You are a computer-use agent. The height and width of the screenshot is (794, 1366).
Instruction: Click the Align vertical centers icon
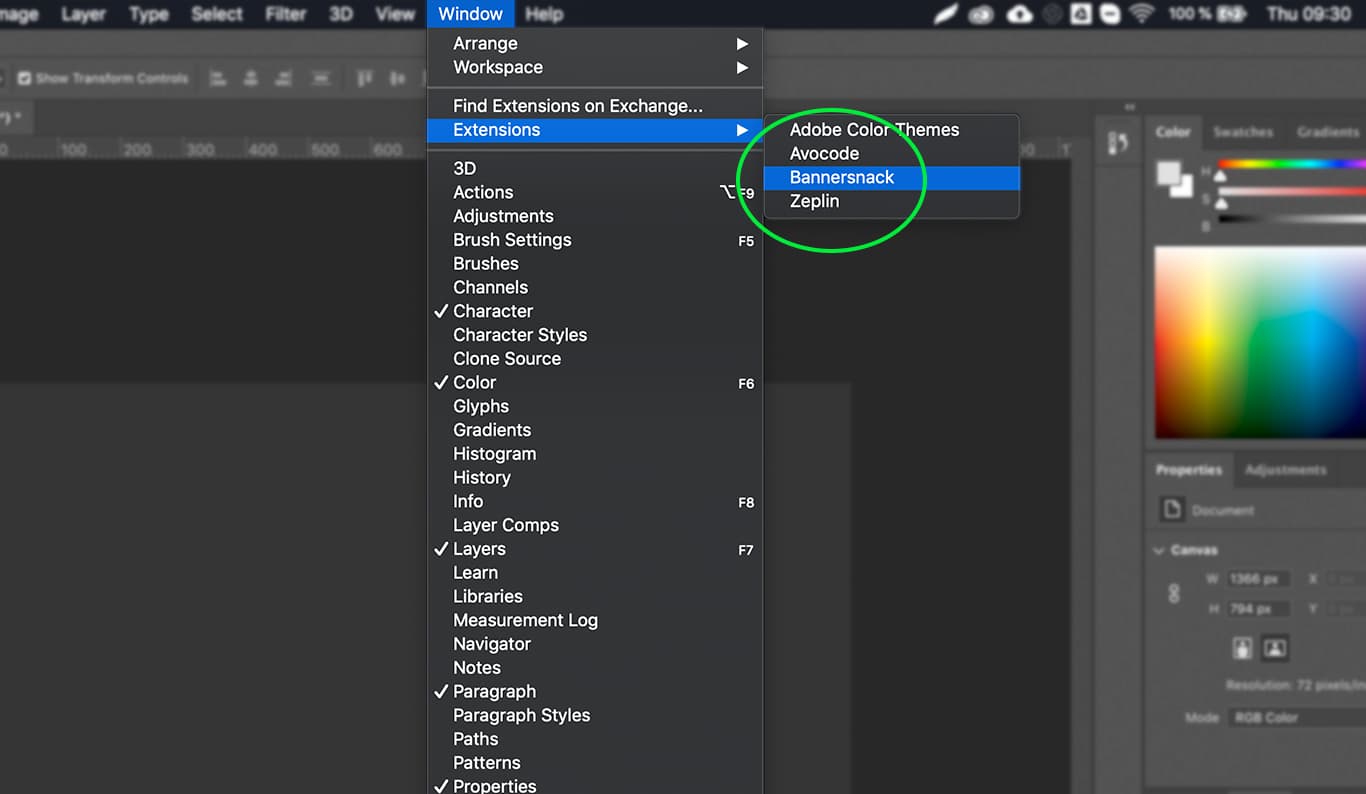click(x=398, y=78)
